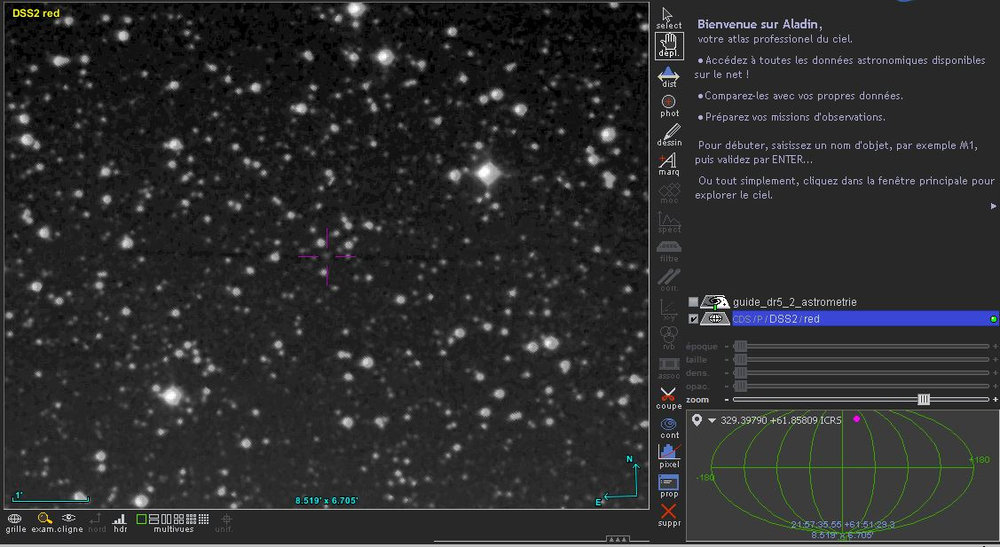
Task: Click the 'taille' slider handle
Action: [x=740, y=360]
